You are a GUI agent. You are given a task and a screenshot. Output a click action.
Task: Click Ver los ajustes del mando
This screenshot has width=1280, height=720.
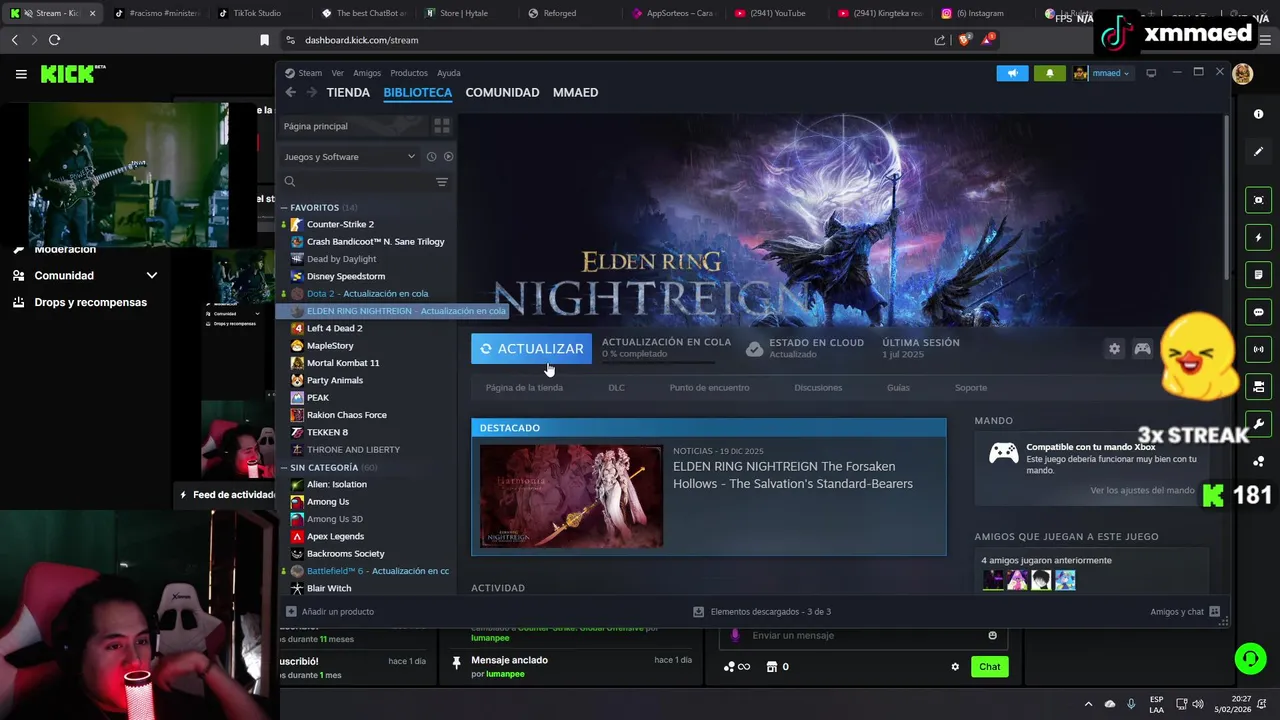coord(1142,490)
